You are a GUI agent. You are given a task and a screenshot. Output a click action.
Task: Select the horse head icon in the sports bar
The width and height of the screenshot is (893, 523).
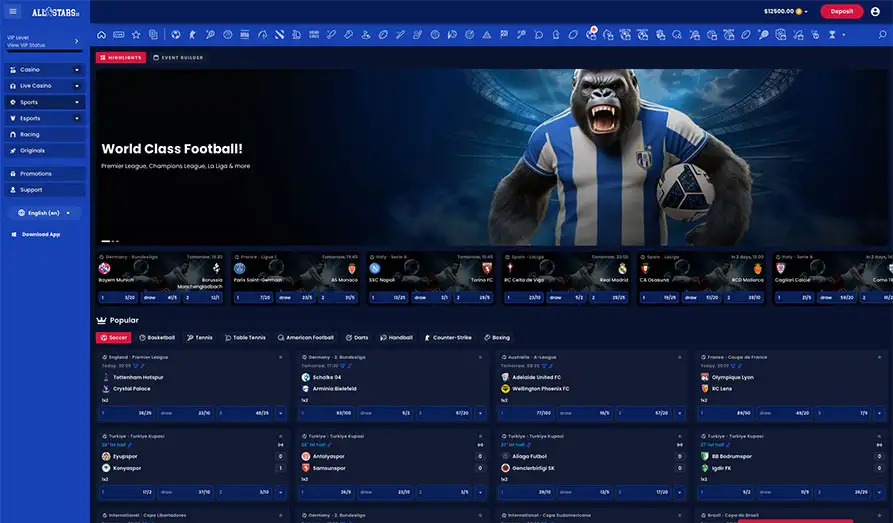tap(262, 35)
